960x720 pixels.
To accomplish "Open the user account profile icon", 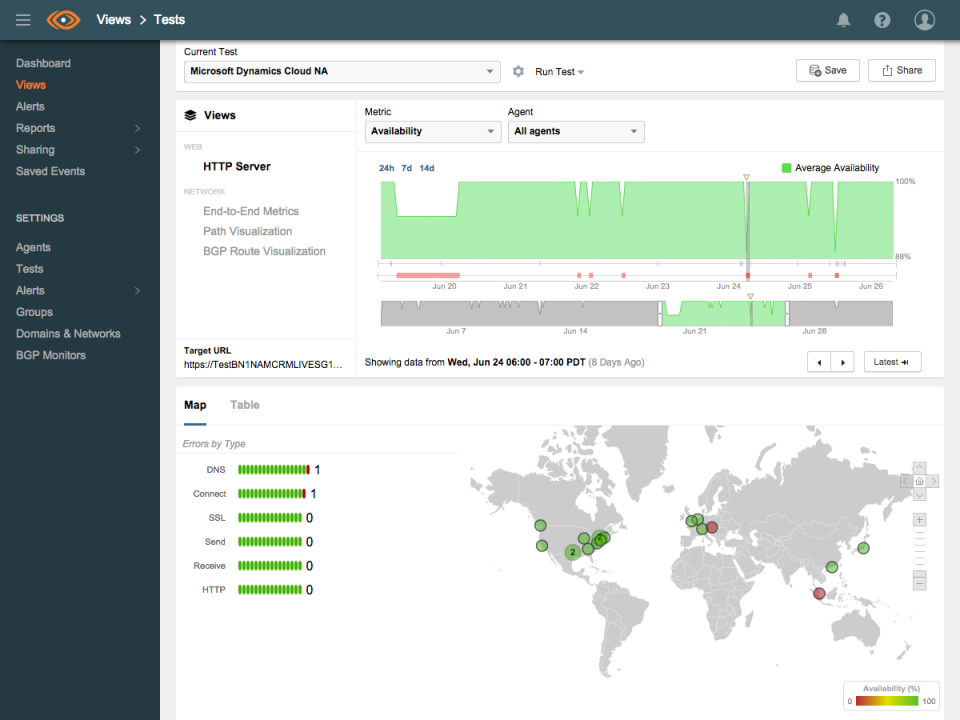I will tap(924, 20).
